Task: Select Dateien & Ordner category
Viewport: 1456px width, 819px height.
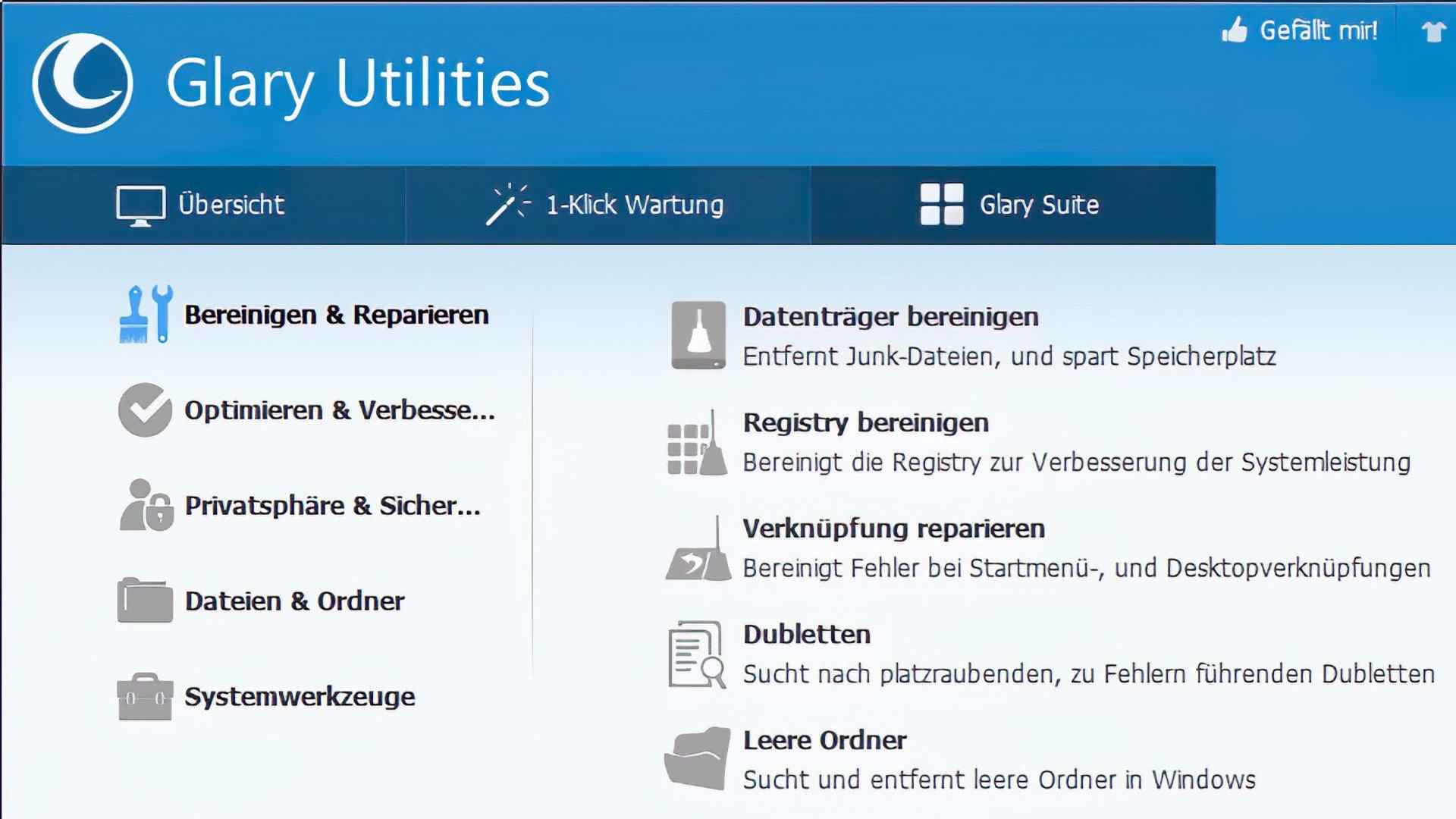Action: [295, 601]
